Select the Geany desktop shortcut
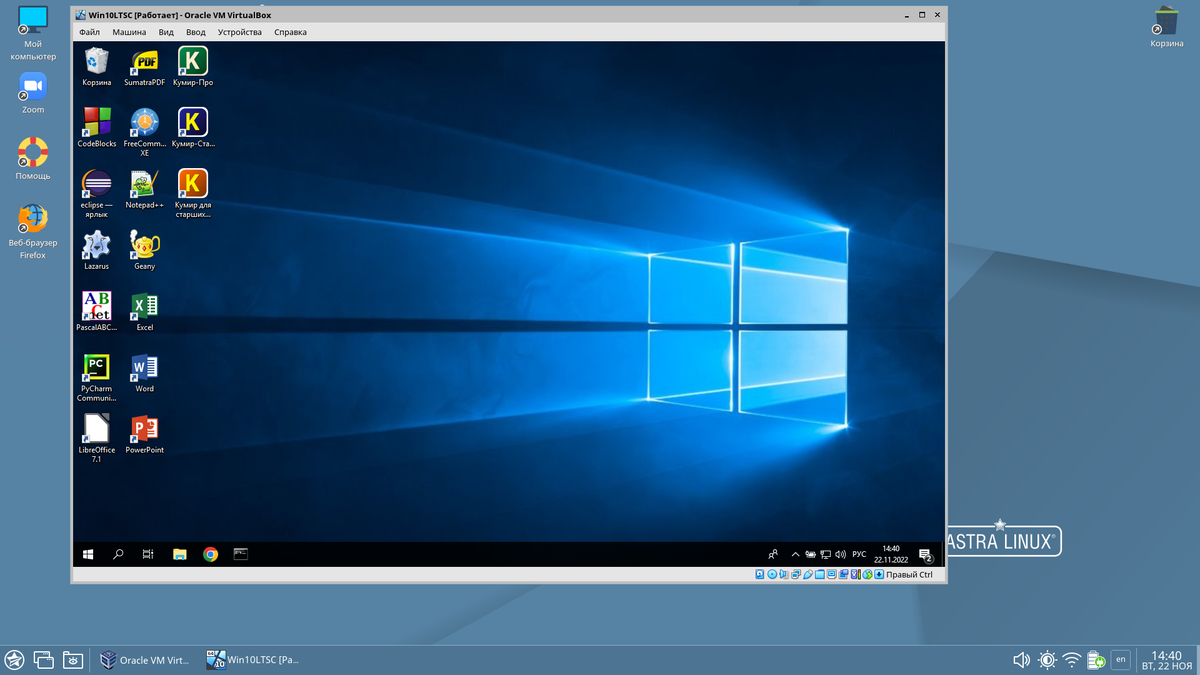The height and width of the screenshot is (675, 1200). (x=145, y=250)
